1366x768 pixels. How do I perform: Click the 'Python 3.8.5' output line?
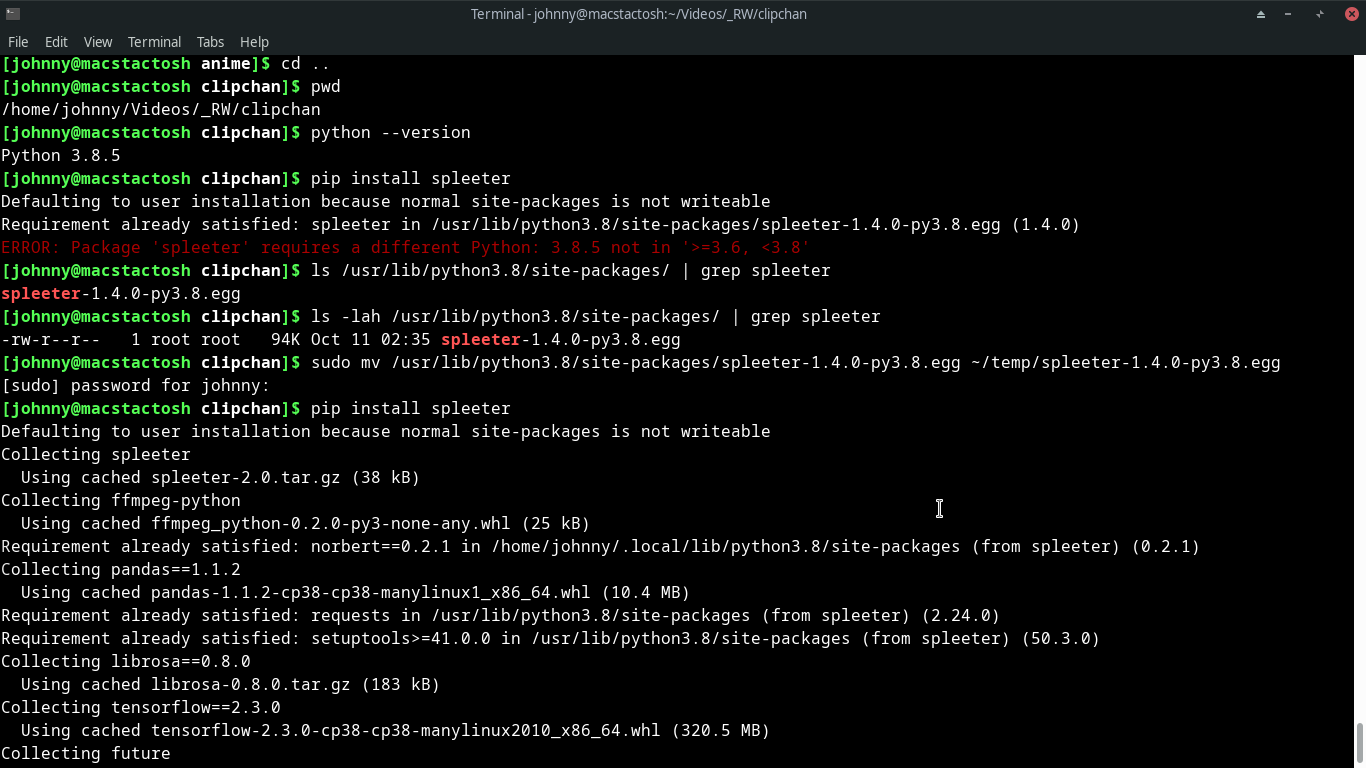point(61,155)
